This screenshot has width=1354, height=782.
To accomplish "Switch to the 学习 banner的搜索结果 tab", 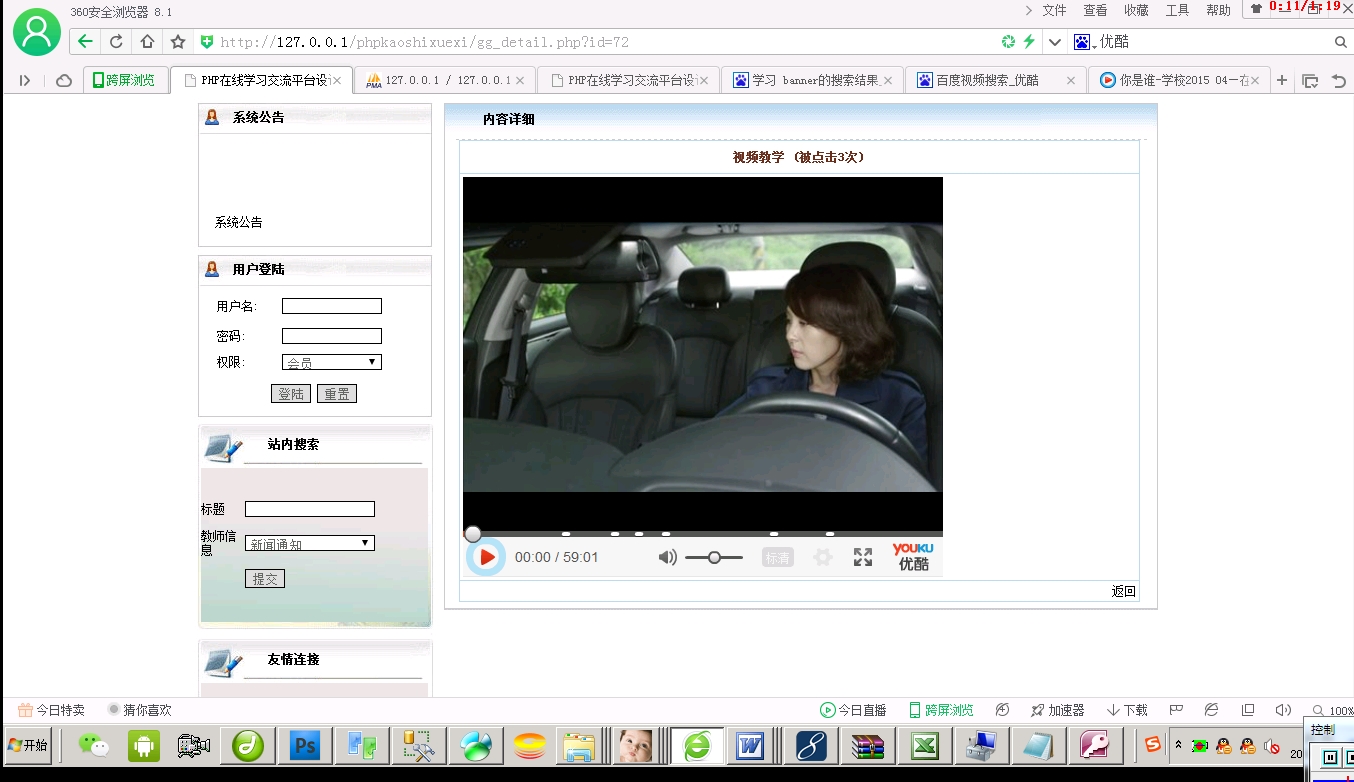I will (x=812, y=80).
